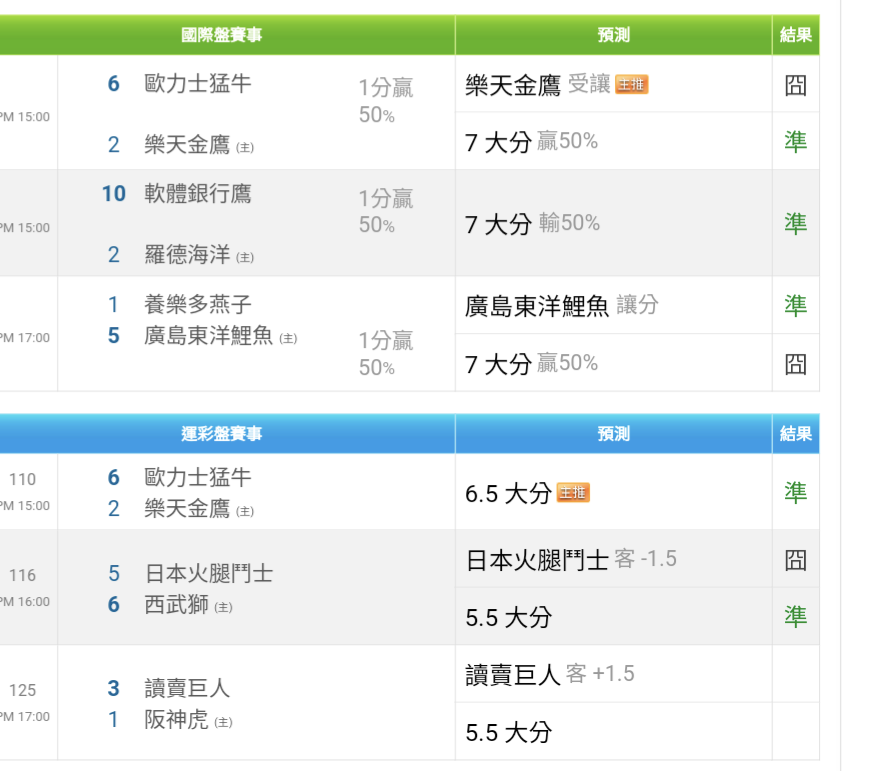Image resolution: width=872 pixels, height=771 pixels.
Task: Click score 10 for 軟體銀行鷹
Action: [x=113, y=194]
